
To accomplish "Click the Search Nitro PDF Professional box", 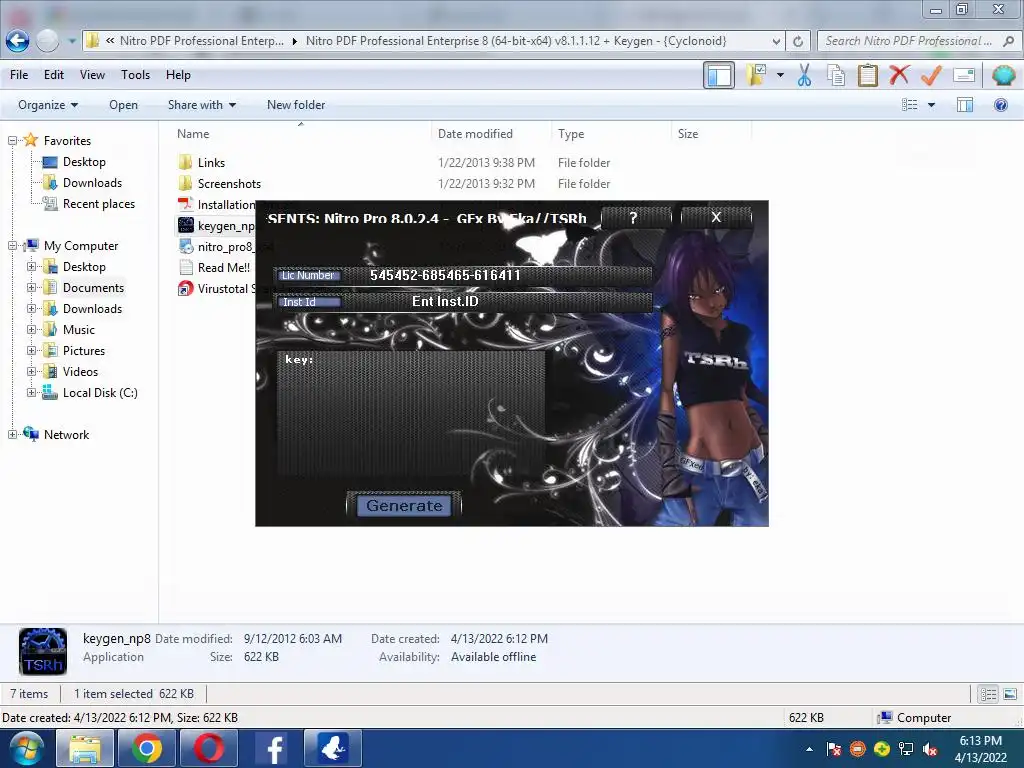I will (917, 41).
